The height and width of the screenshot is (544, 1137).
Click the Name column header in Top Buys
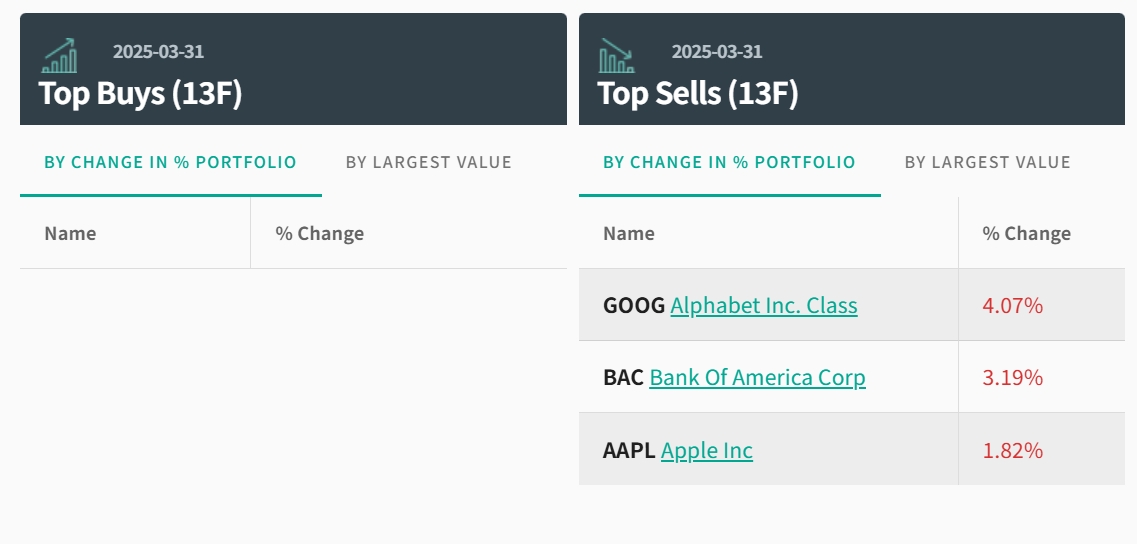click(70, 233)
